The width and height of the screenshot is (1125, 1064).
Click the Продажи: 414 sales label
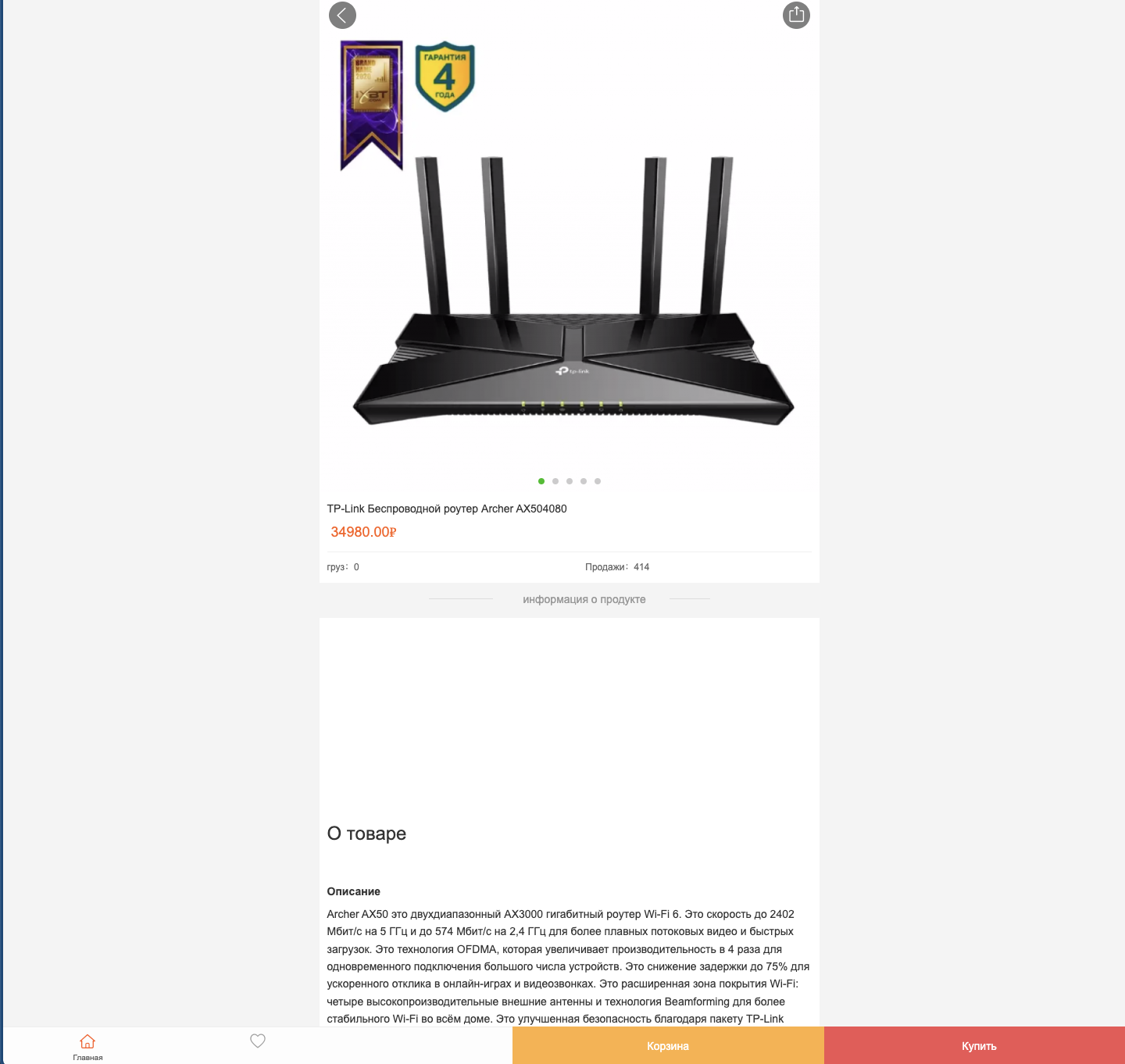click(617, 567)
